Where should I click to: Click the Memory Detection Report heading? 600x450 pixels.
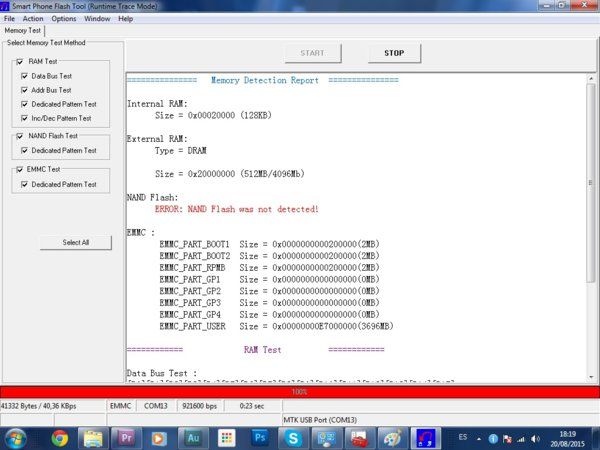pyautogui.click(x=264, y=80)
